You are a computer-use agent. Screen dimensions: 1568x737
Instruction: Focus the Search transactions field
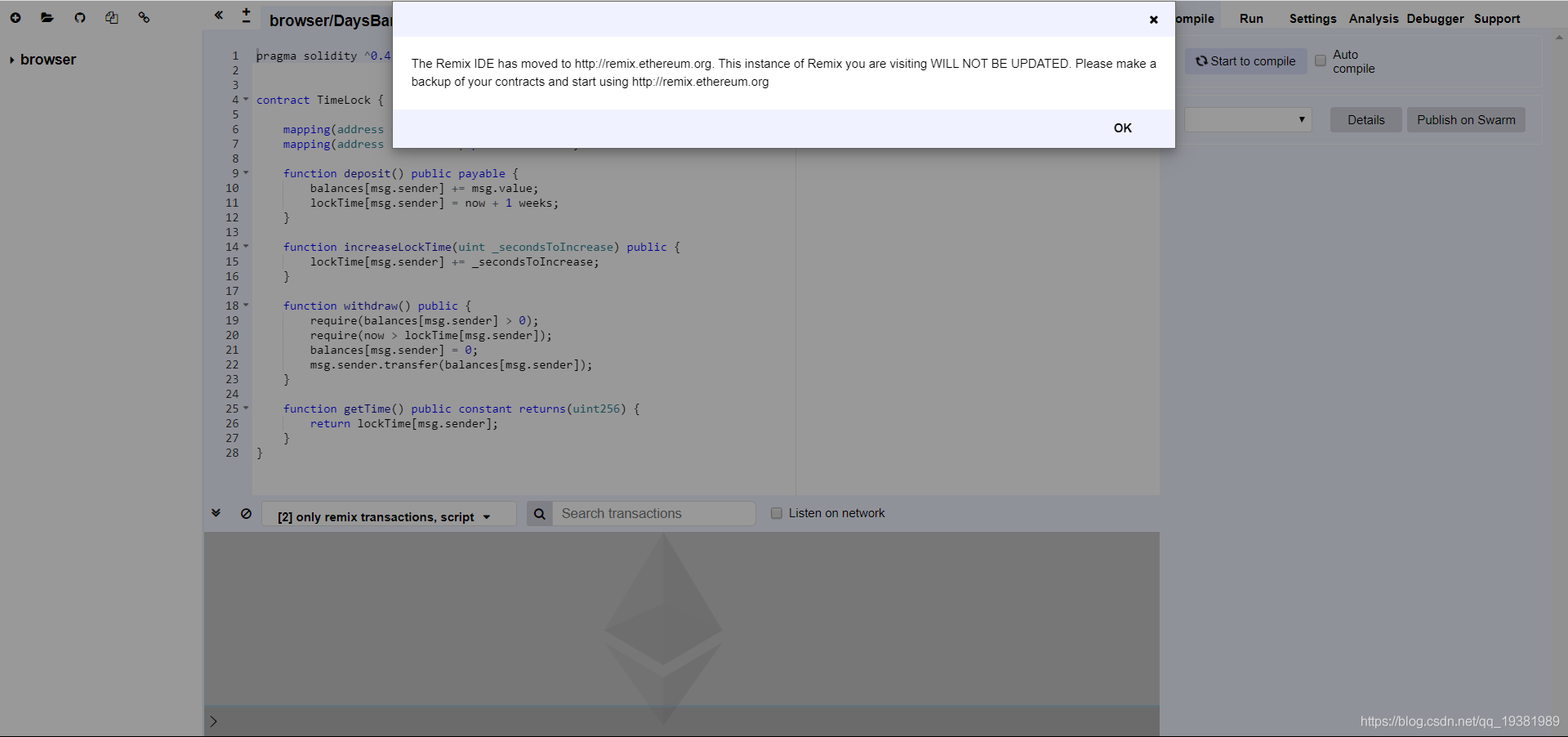653,513
